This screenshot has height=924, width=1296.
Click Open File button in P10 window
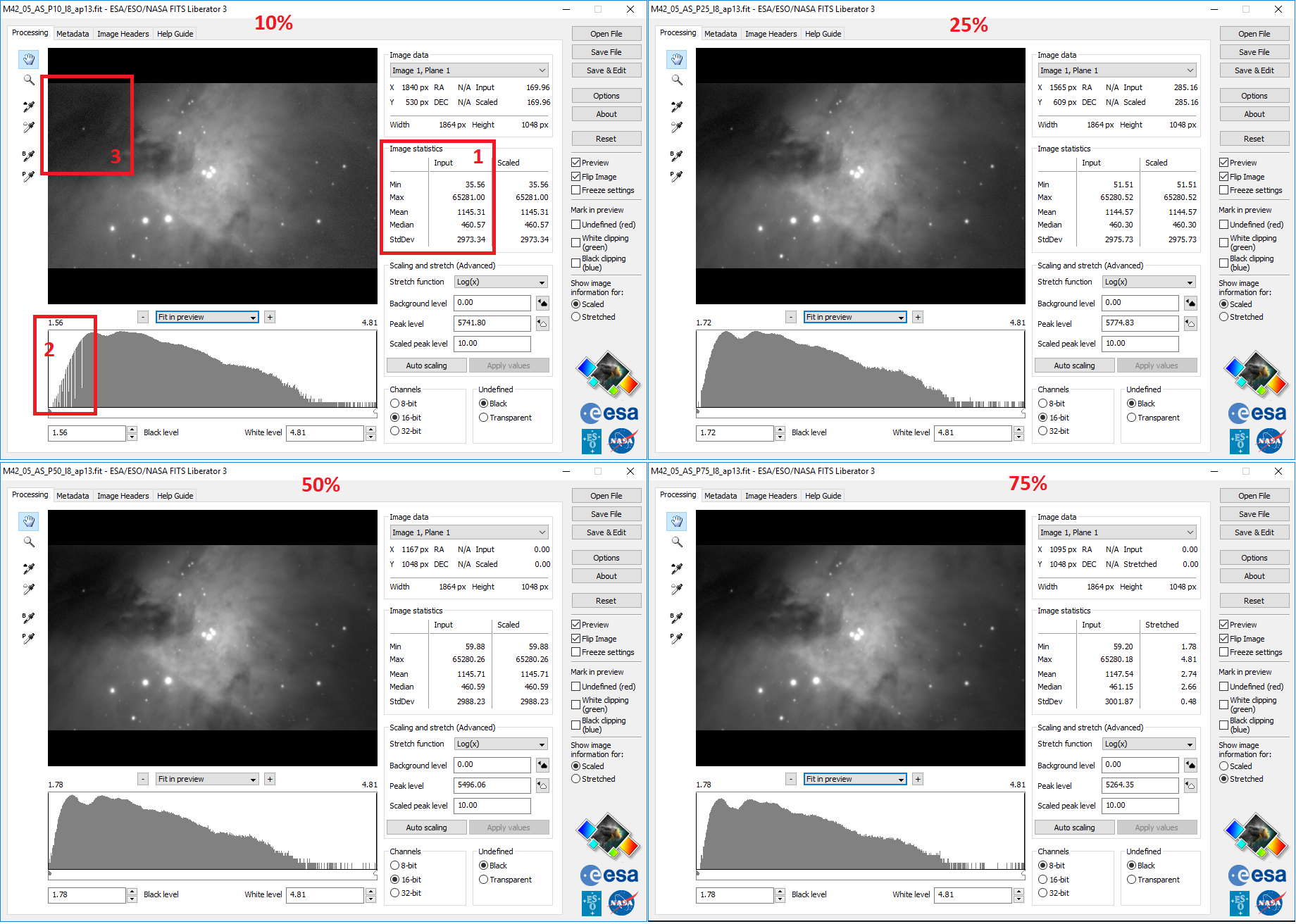606,34
